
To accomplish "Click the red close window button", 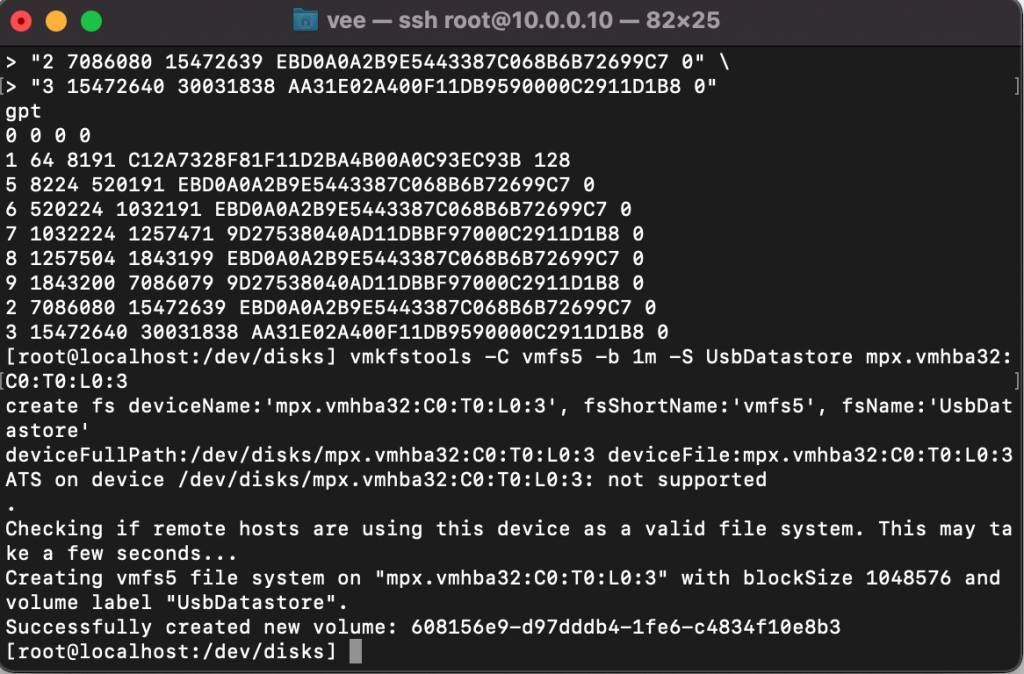I will pos(21,21).
